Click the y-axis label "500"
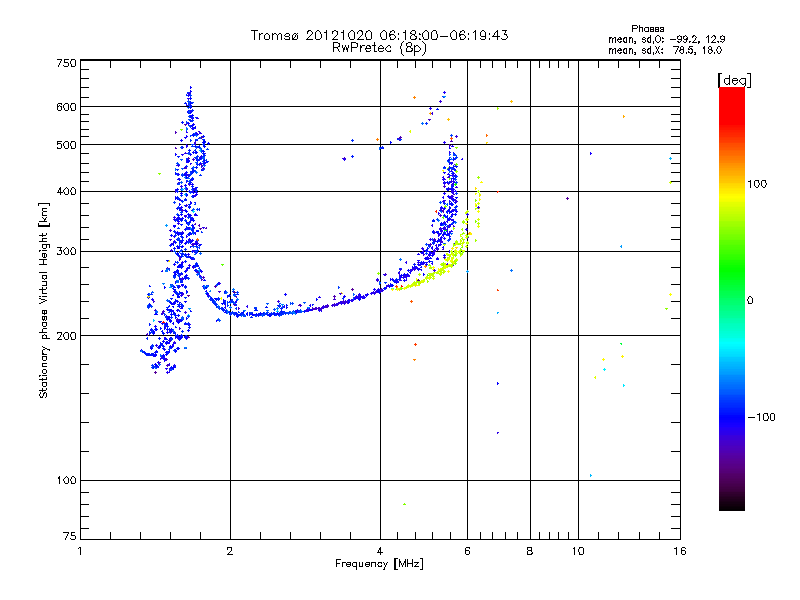The height and width of the screenshot is (600, 800). [66, 145]
